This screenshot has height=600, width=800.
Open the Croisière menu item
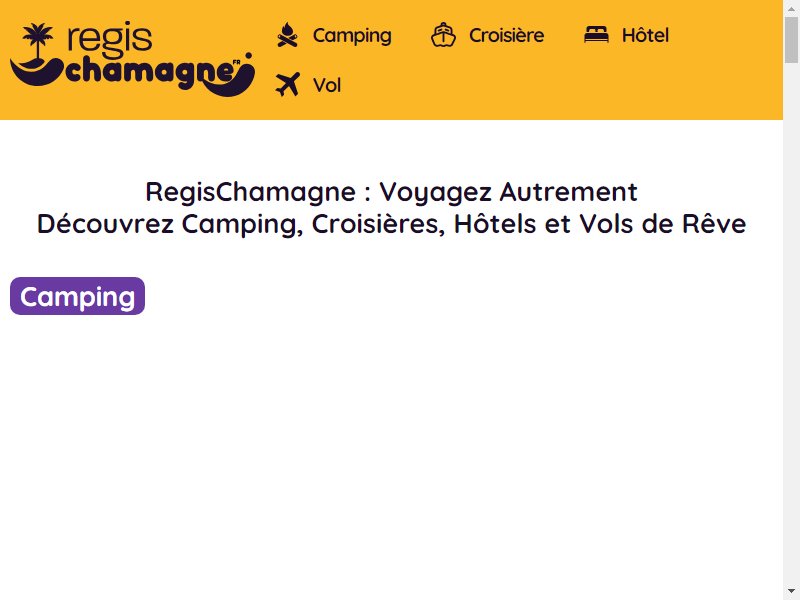point(507,35)
